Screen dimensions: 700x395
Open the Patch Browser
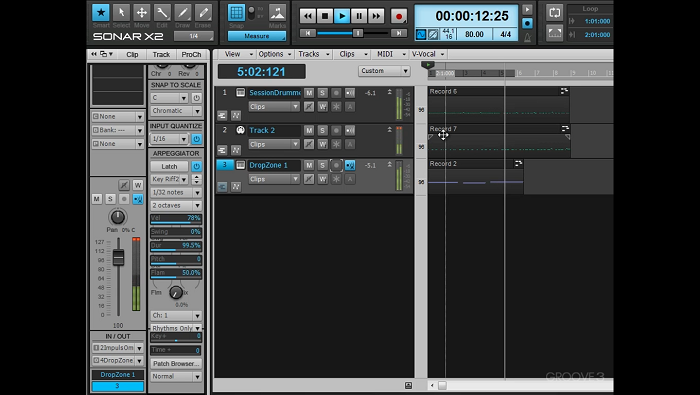(x=176, y=363)
